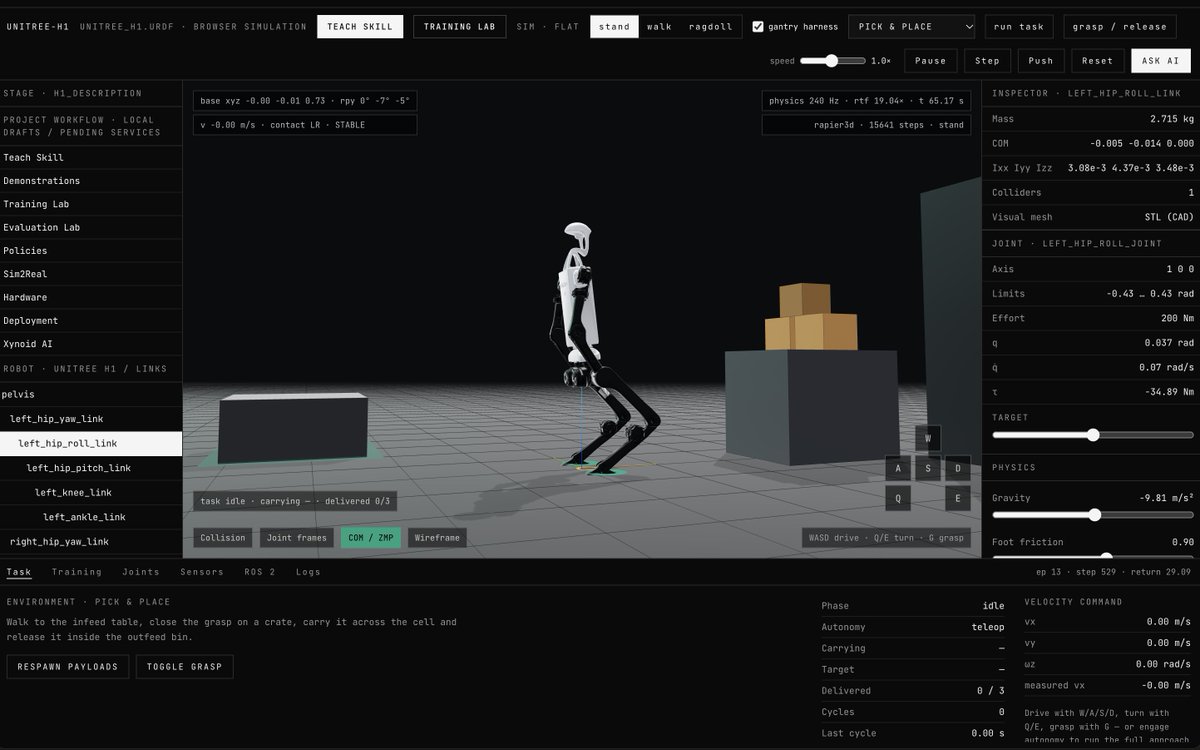
Task: Click RESPAWN PAYLOADS button
Action: tap(68, 667)
